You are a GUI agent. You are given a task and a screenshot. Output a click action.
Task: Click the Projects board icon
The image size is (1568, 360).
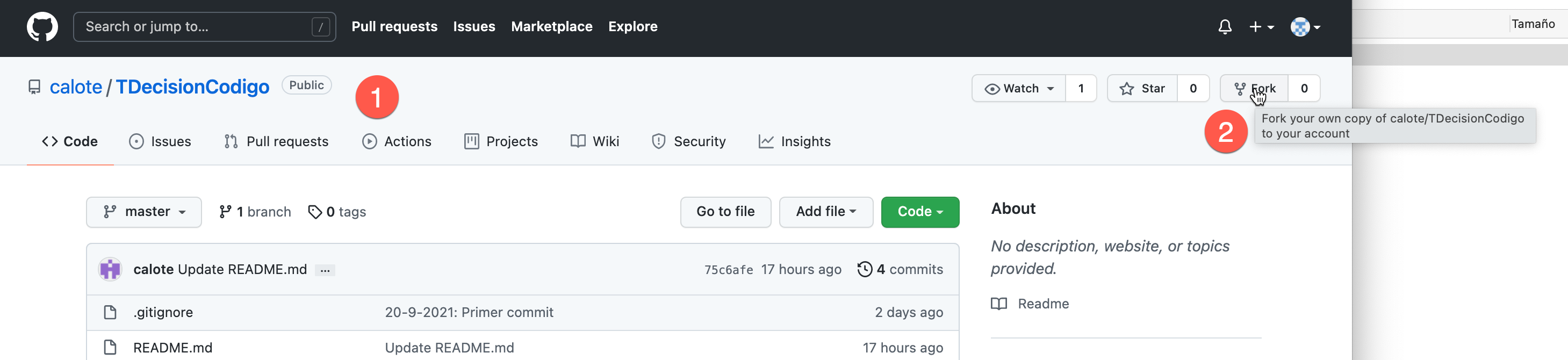471,141
